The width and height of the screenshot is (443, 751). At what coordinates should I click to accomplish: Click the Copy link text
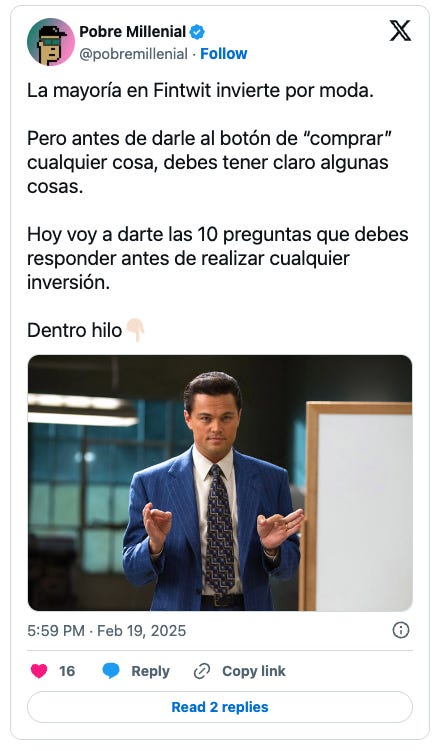(254, 671)
